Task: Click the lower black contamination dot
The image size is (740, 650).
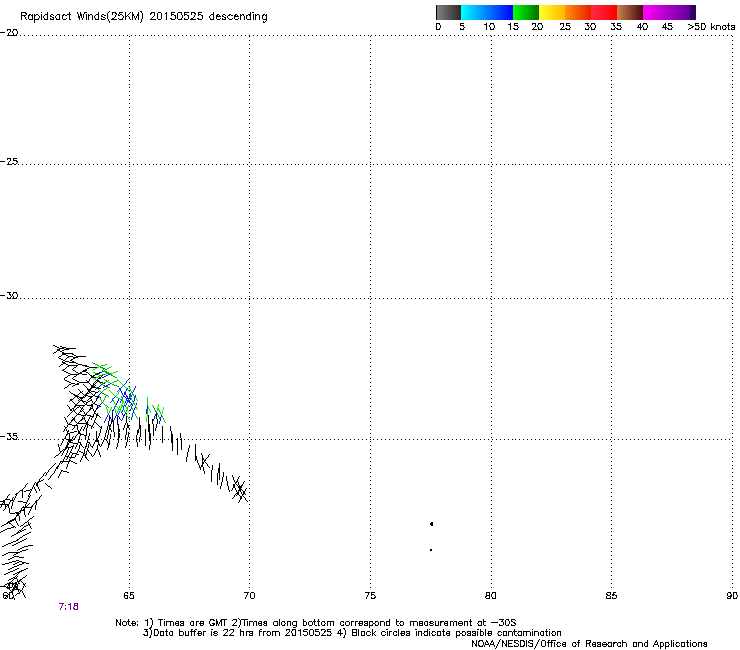Action: click(431, 550)
